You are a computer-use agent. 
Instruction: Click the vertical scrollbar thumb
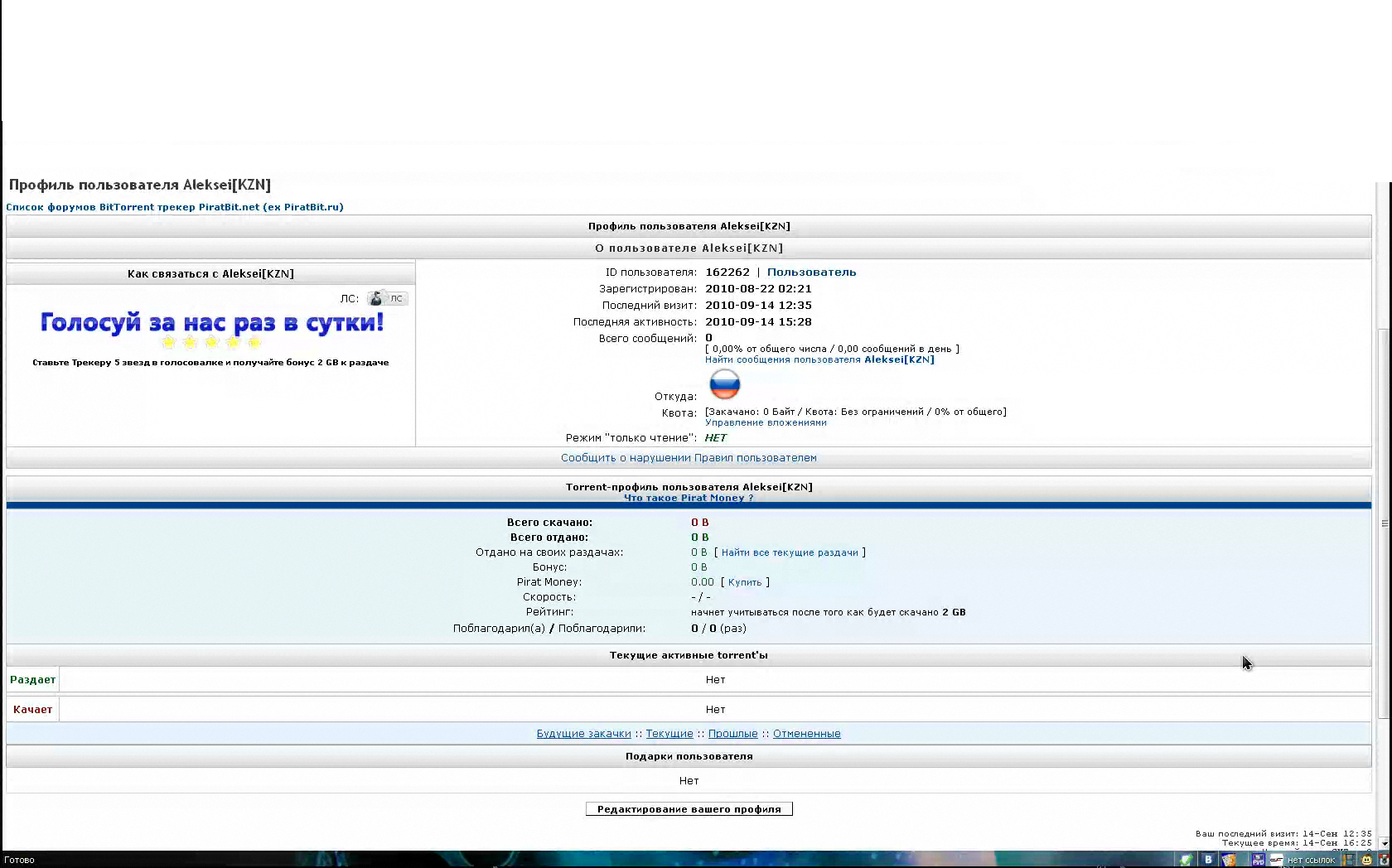[1385, 523]
